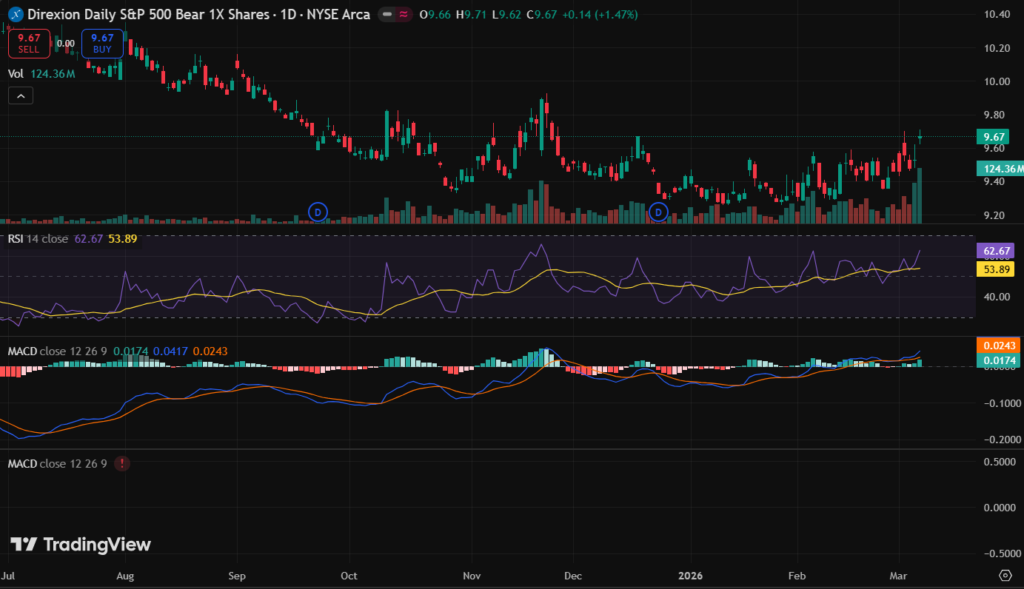
Task: Select the RSI 14 close indicator label
Action: point(38,239)
